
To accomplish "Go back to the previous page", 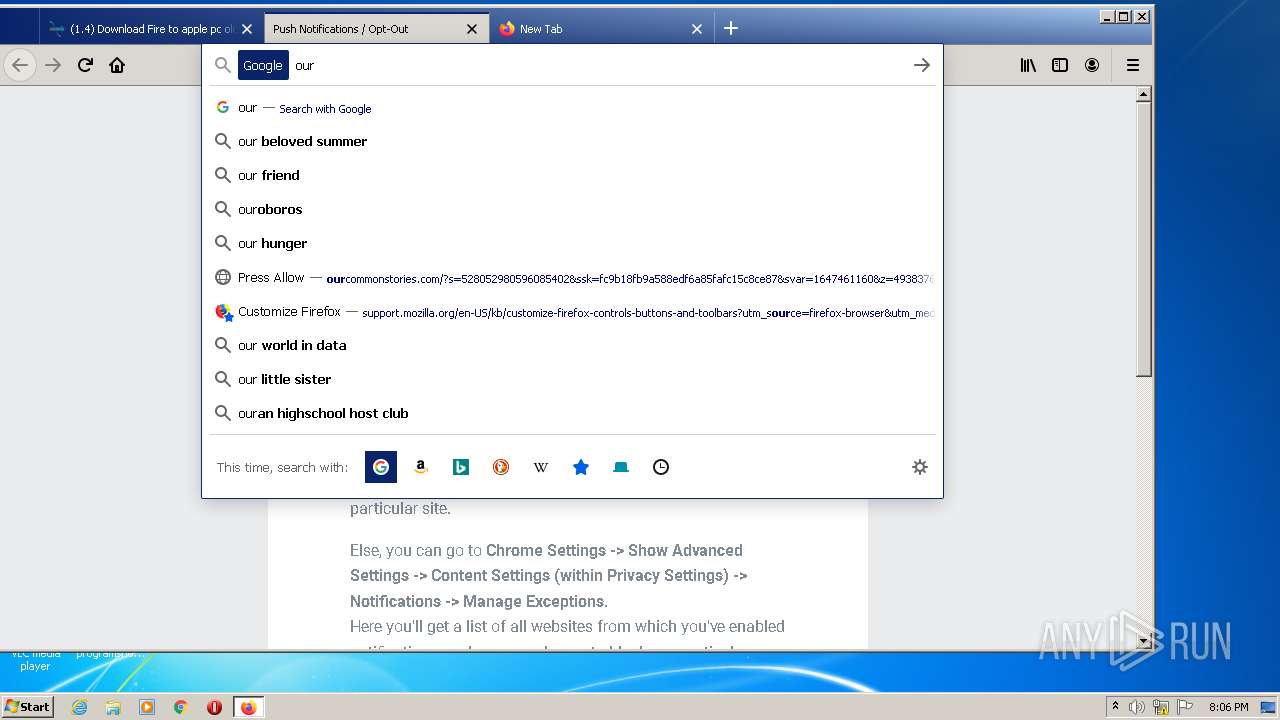I will coord(20,65).
